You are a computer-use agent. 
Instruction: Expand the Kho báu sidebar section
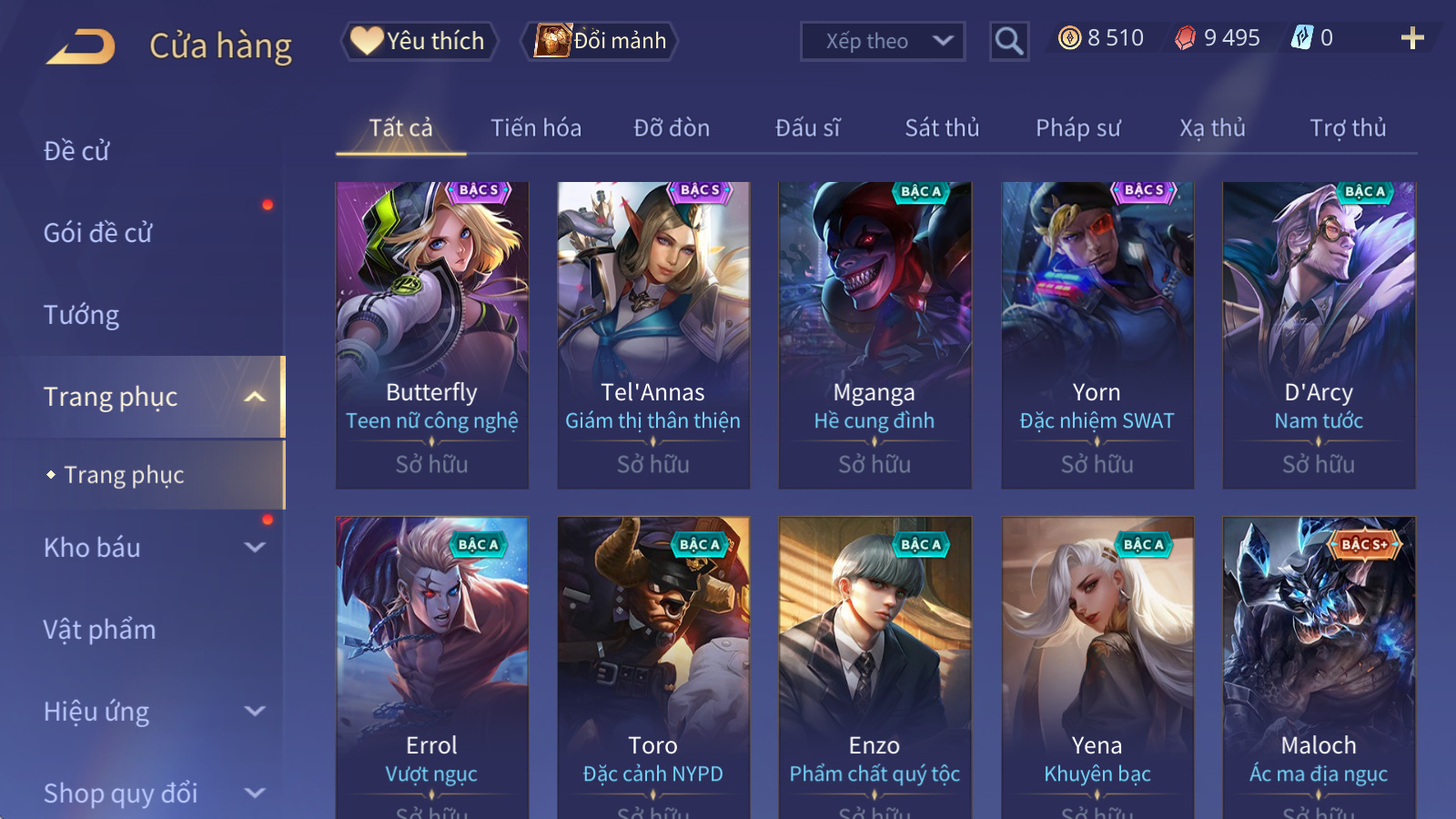tap(255, 548)
